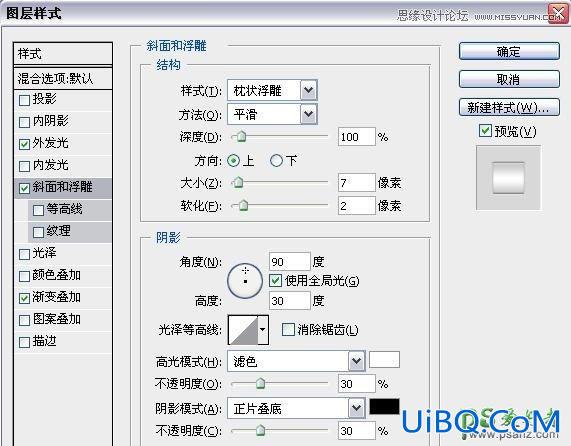Select the 斜面和浮雕 label in style list
This screenshot has height=446, width=571.
coord(62,187)
